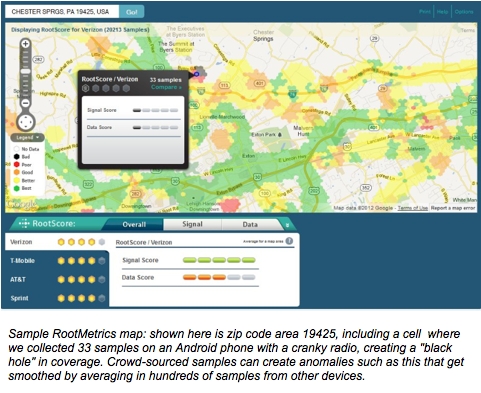Click the Go! search button
The width and height of the screenshot is (481, 393).
(132, 12)
